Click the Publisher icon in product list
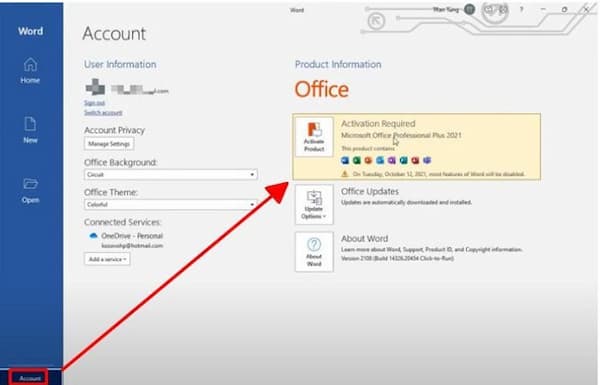The image size is (600, 385). pos(404,160)
